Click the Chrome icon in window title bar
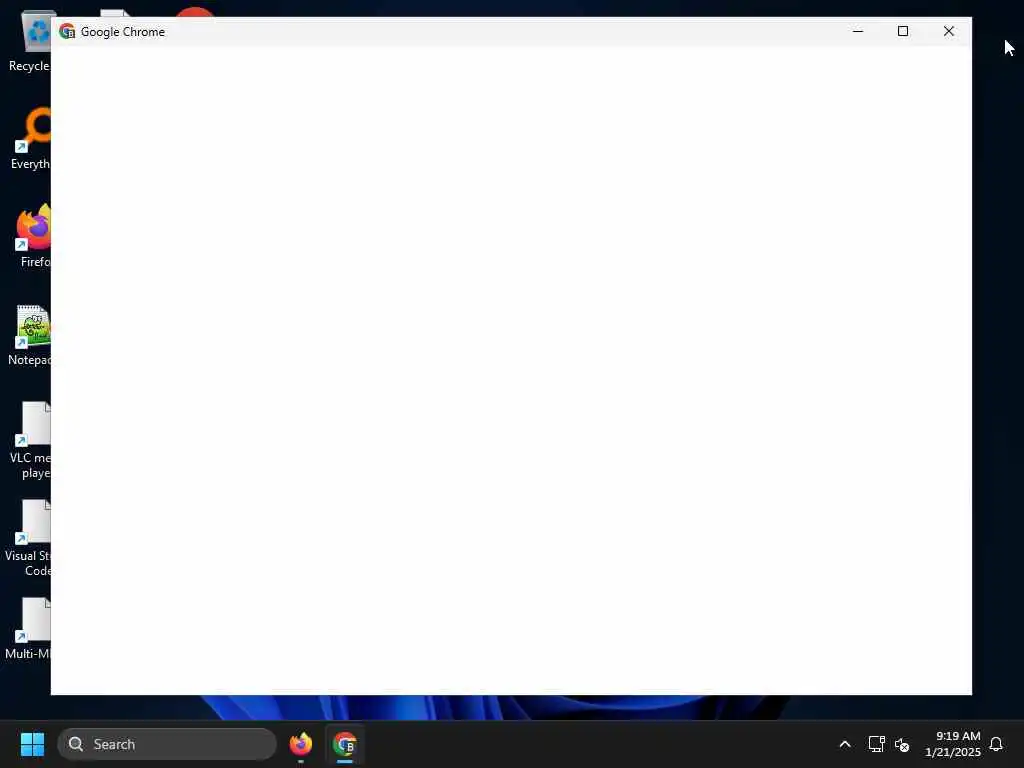1024x768 pixels. [67, 31]
